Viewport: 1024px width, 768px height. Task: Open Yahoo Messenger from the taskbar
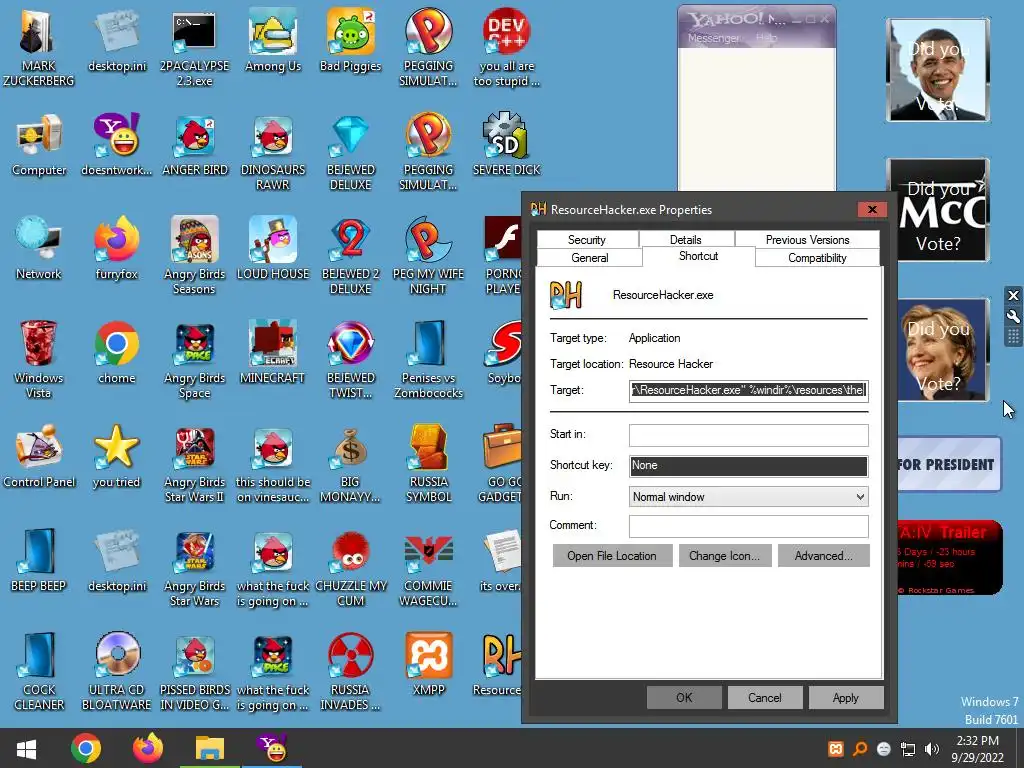click(x=273, y=748)
